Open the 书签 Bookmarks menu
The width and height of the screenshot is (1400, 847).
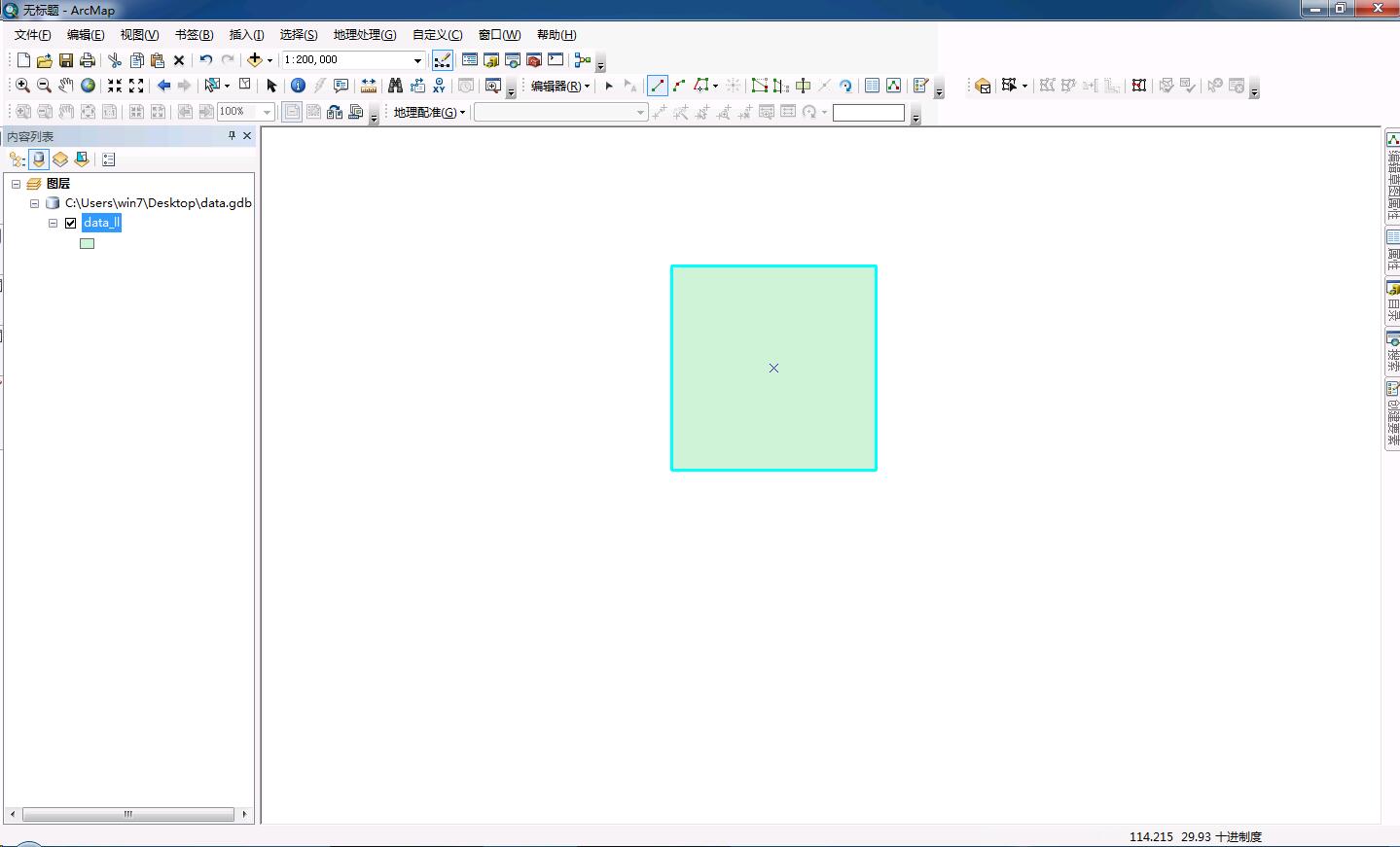(194, 35)
